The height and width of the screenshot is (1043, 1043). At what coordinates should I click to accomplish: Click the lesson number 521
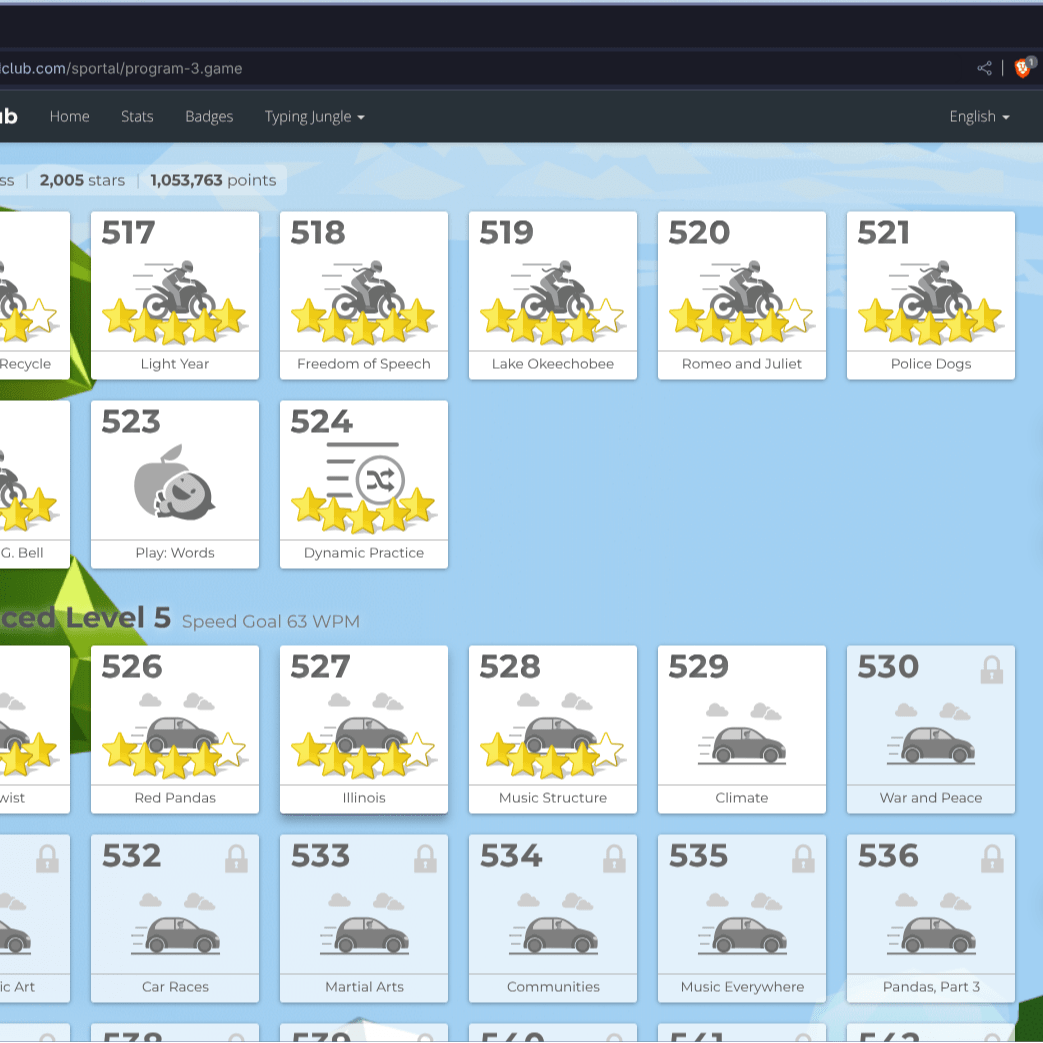[x=883, y=233]
